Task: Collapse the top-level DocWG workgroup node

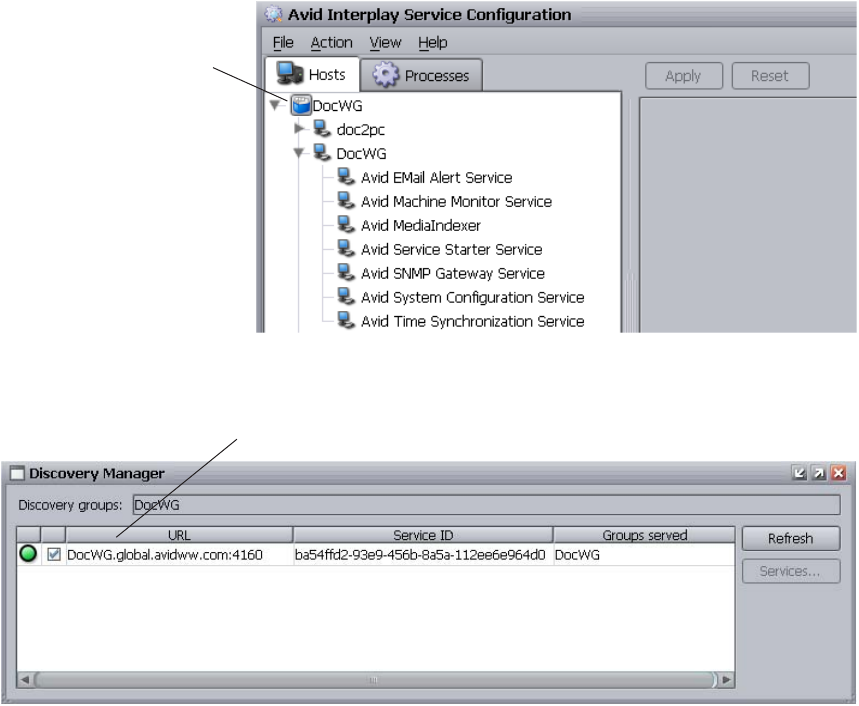Action: [276, 105]
